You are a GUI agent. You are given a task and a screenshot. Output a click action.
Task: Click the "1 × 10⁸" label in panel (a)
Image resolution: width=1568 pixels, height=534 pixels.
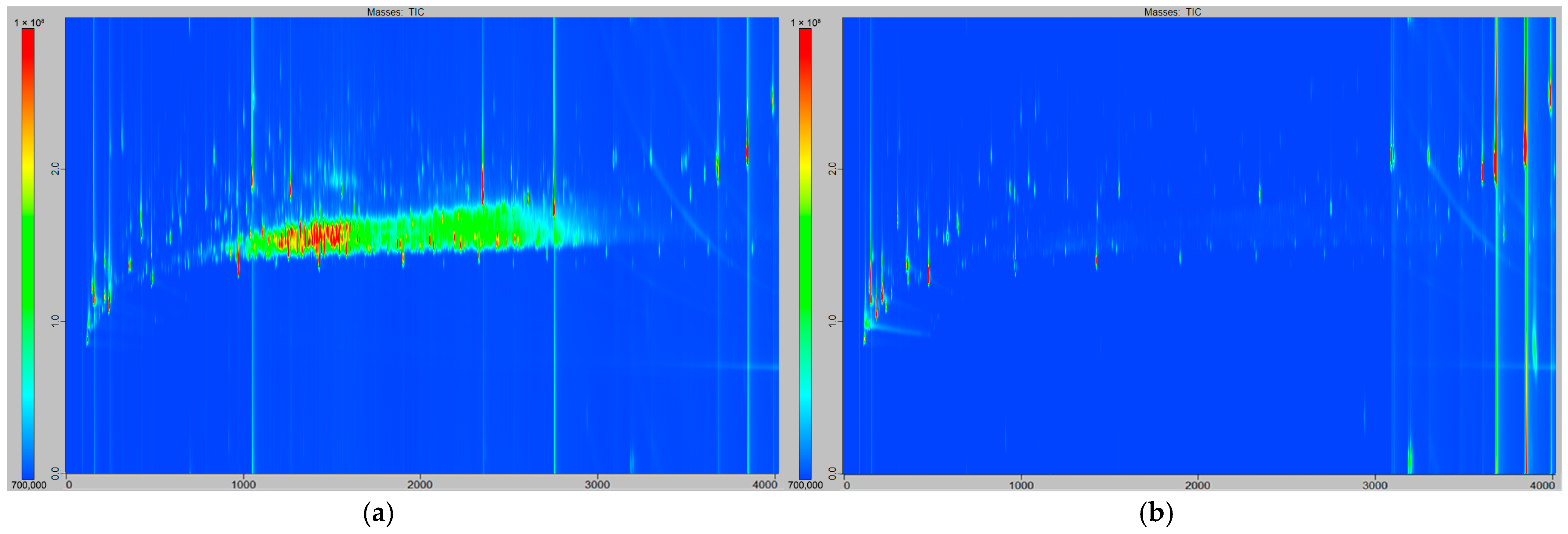tap(29, 22)
